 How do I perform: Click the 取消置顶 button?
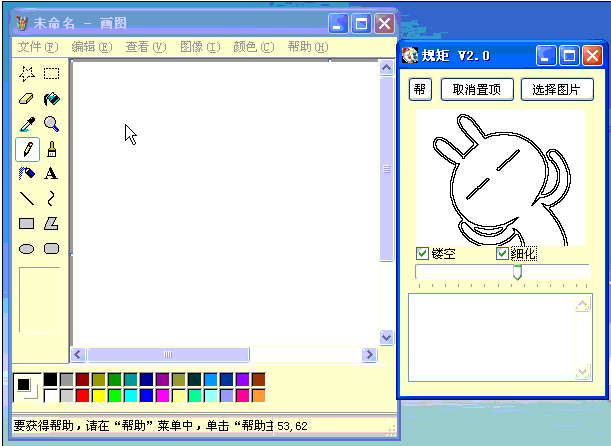click(477, 90)
